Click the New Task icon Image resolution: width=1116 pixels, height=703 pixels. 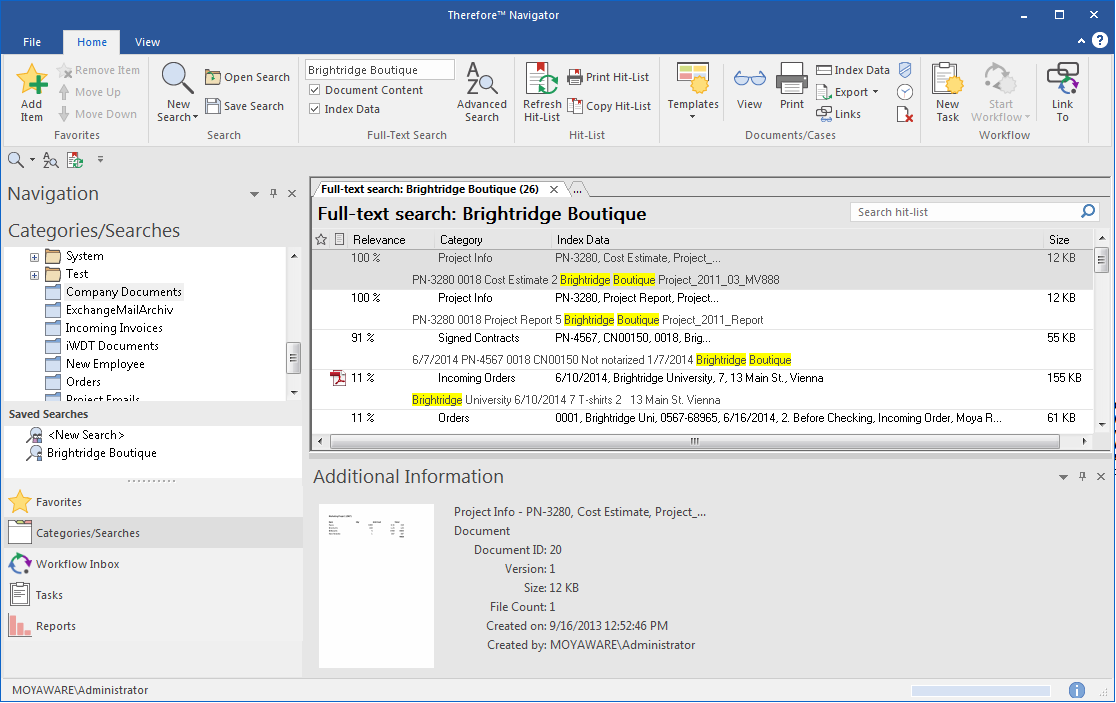tap(947, 80)
